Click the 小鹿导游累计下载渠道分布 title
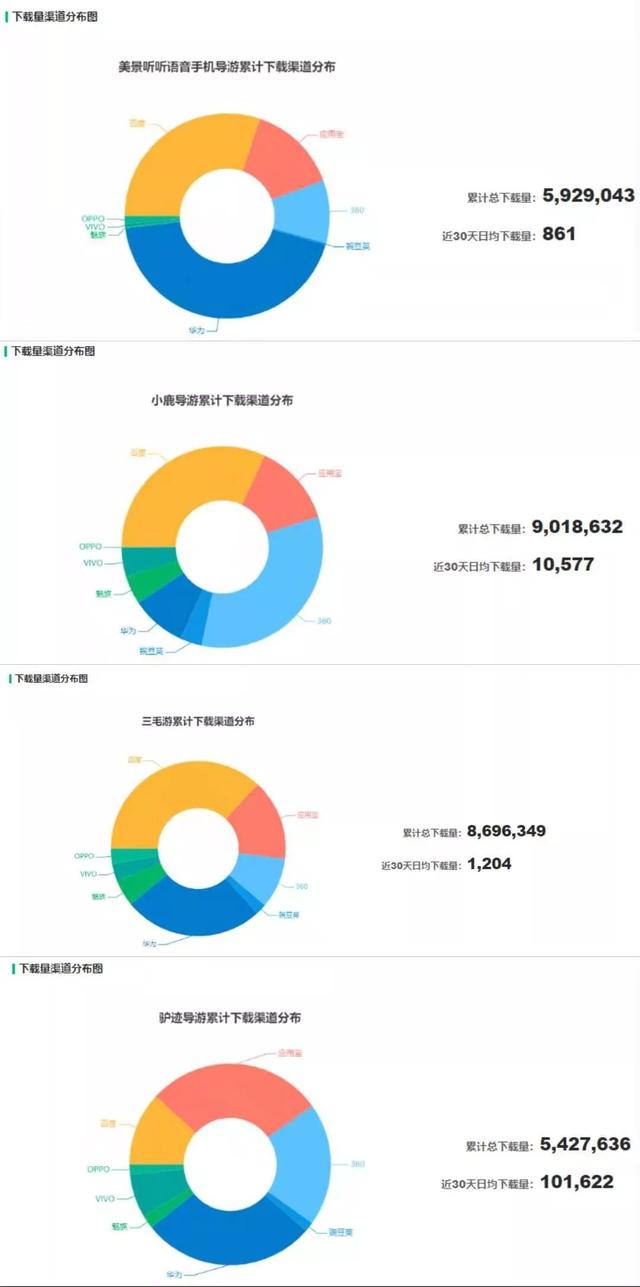The width and height of the screenshot is (640, 1287). point(222,400)
